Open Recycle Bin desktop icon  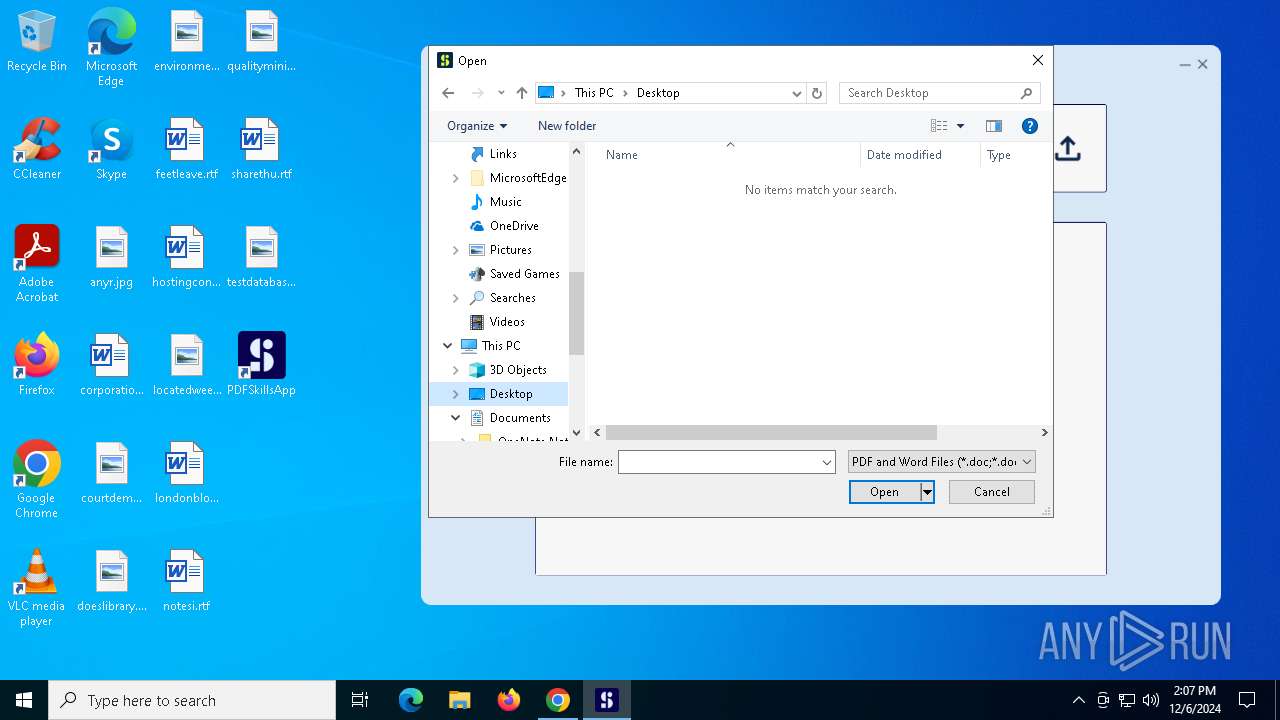(x=37, y=42)
